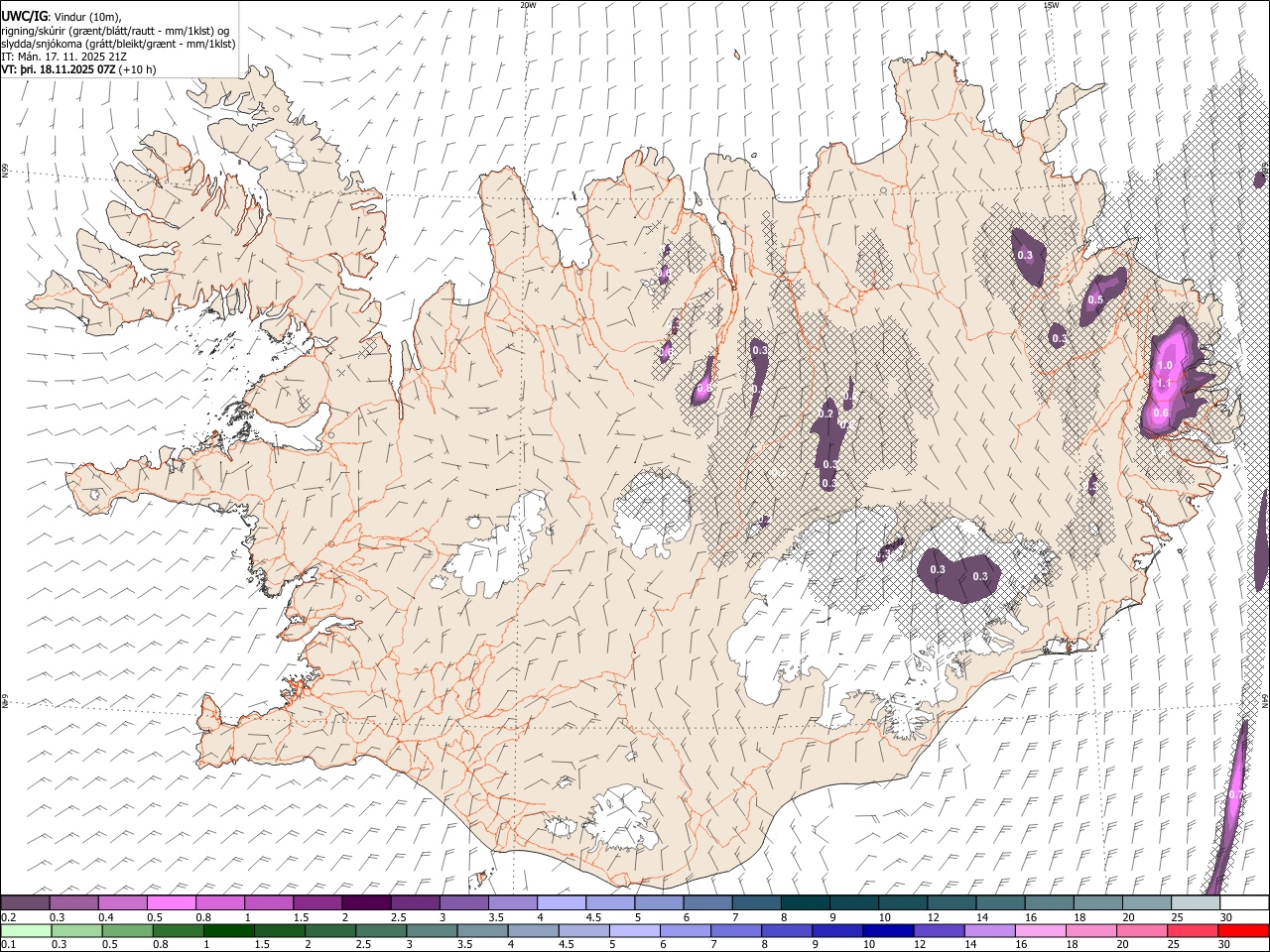Click the light gray snow swatch at 25

click(x=1197, y=903)
